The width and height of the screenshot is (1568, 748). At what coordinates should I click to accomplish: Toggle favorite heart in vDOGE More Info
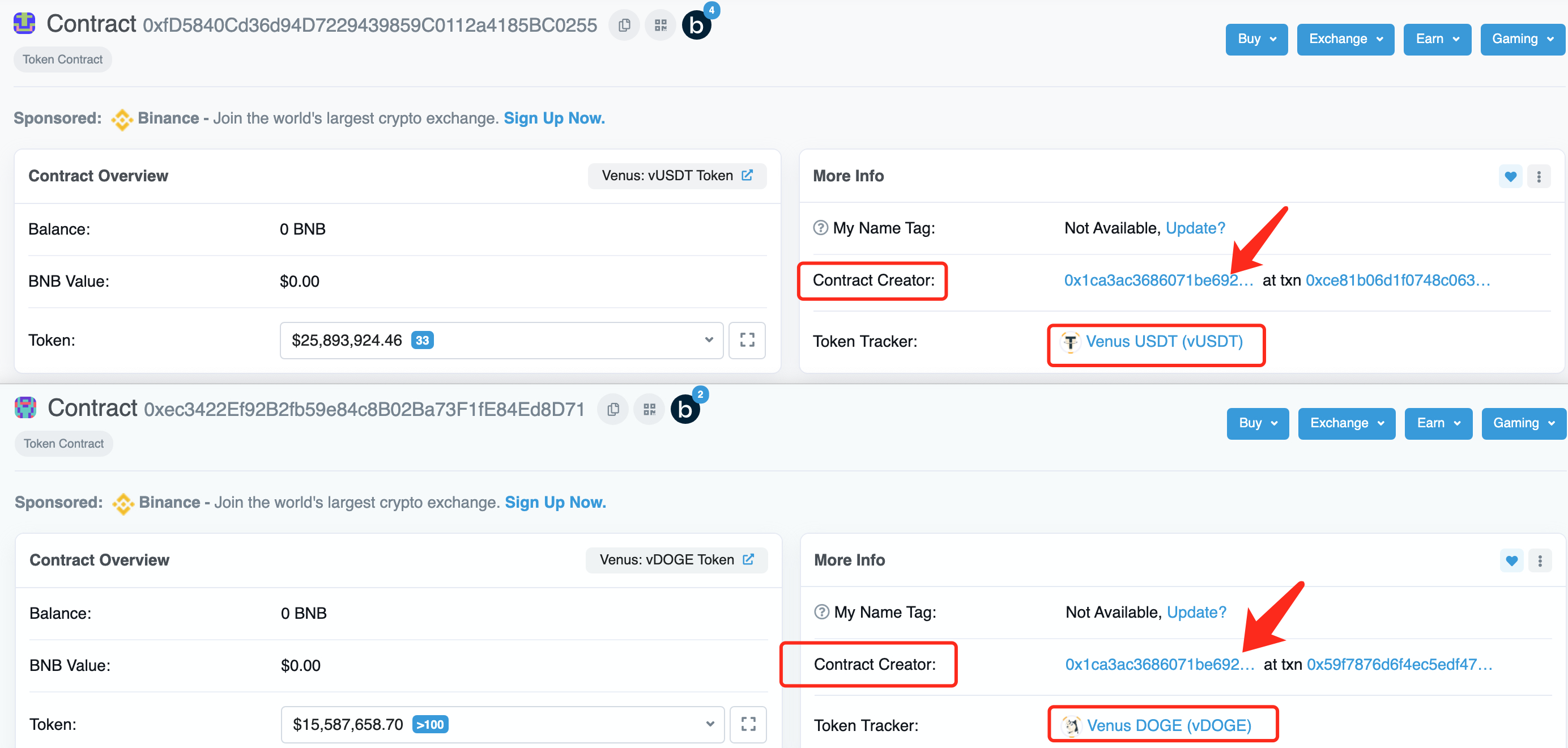tap(1511, 560)
